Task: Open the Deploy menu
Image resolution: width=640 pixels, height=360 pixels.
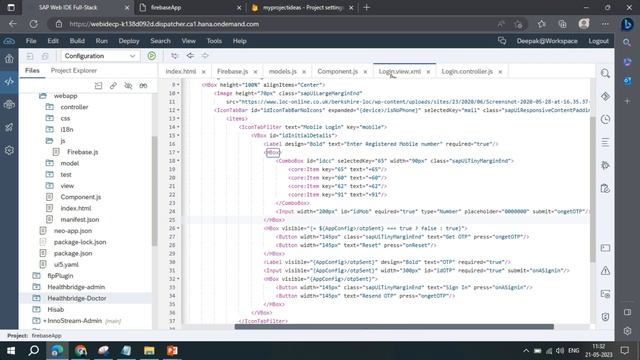Action: point(129,41)
